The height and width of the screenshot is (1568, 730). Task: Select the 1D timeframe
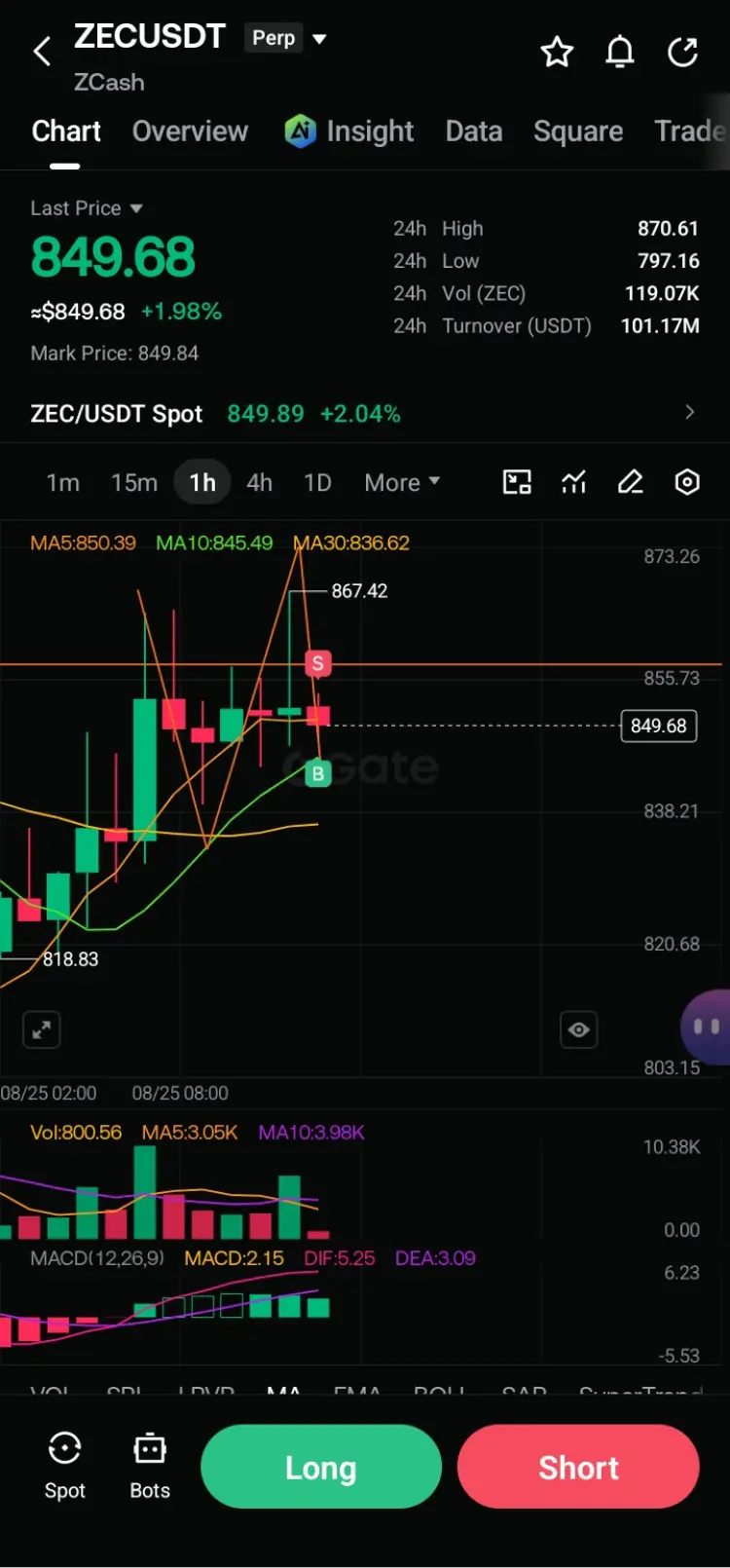coord(317,483)
